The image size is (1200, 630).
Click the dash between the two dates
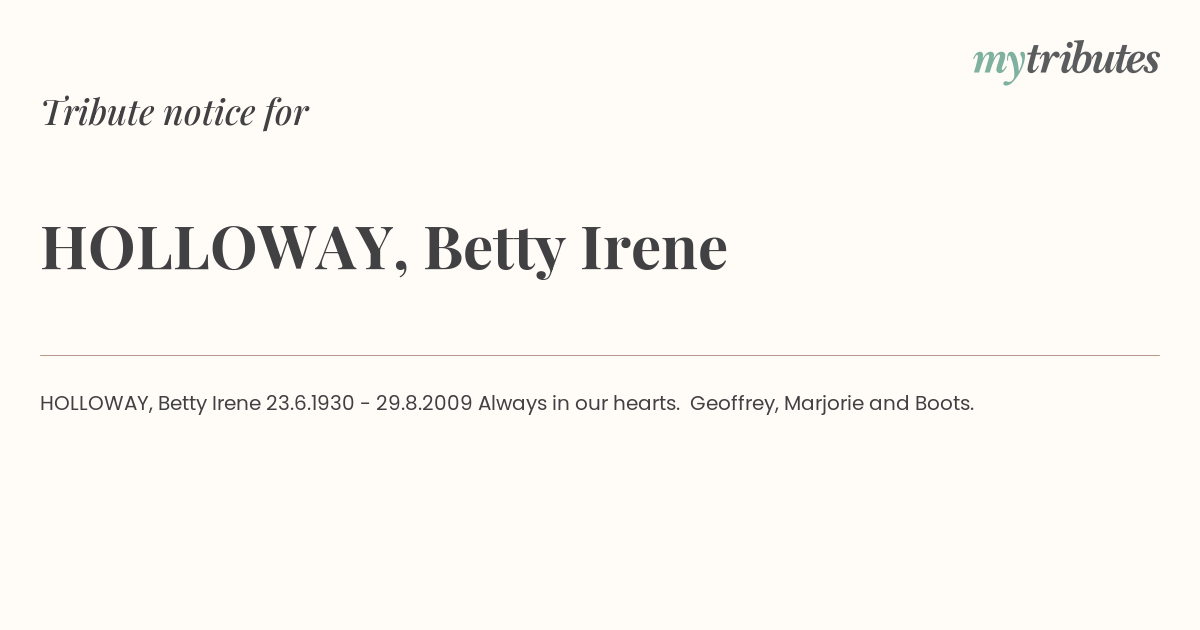click(365, 404)
